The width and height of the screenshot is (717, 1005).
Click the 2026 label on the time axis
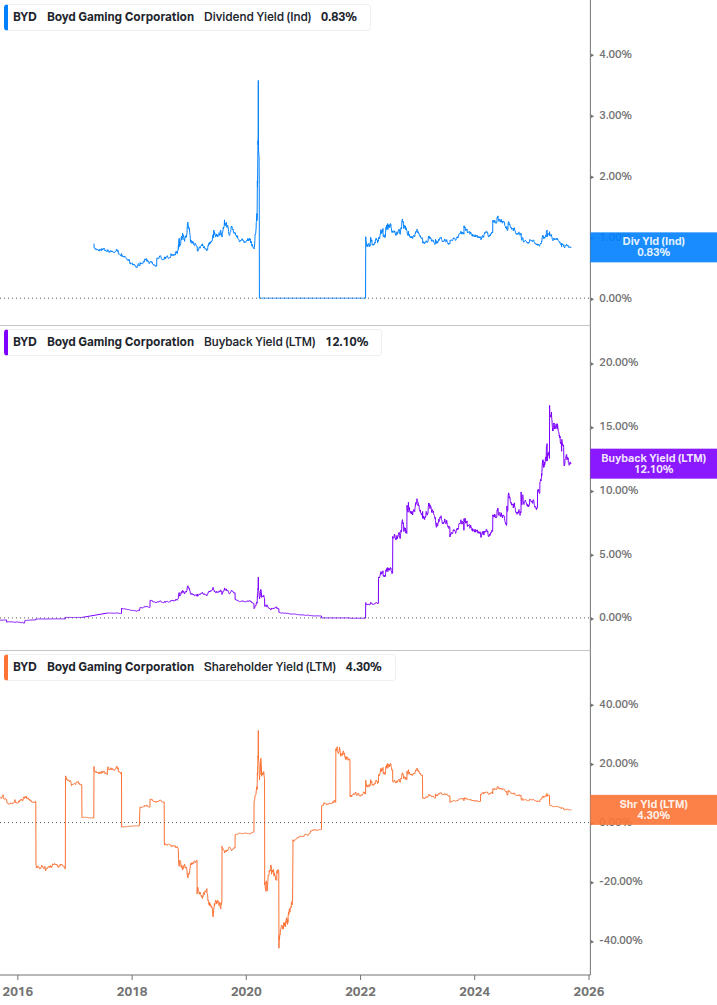(589, 992)
